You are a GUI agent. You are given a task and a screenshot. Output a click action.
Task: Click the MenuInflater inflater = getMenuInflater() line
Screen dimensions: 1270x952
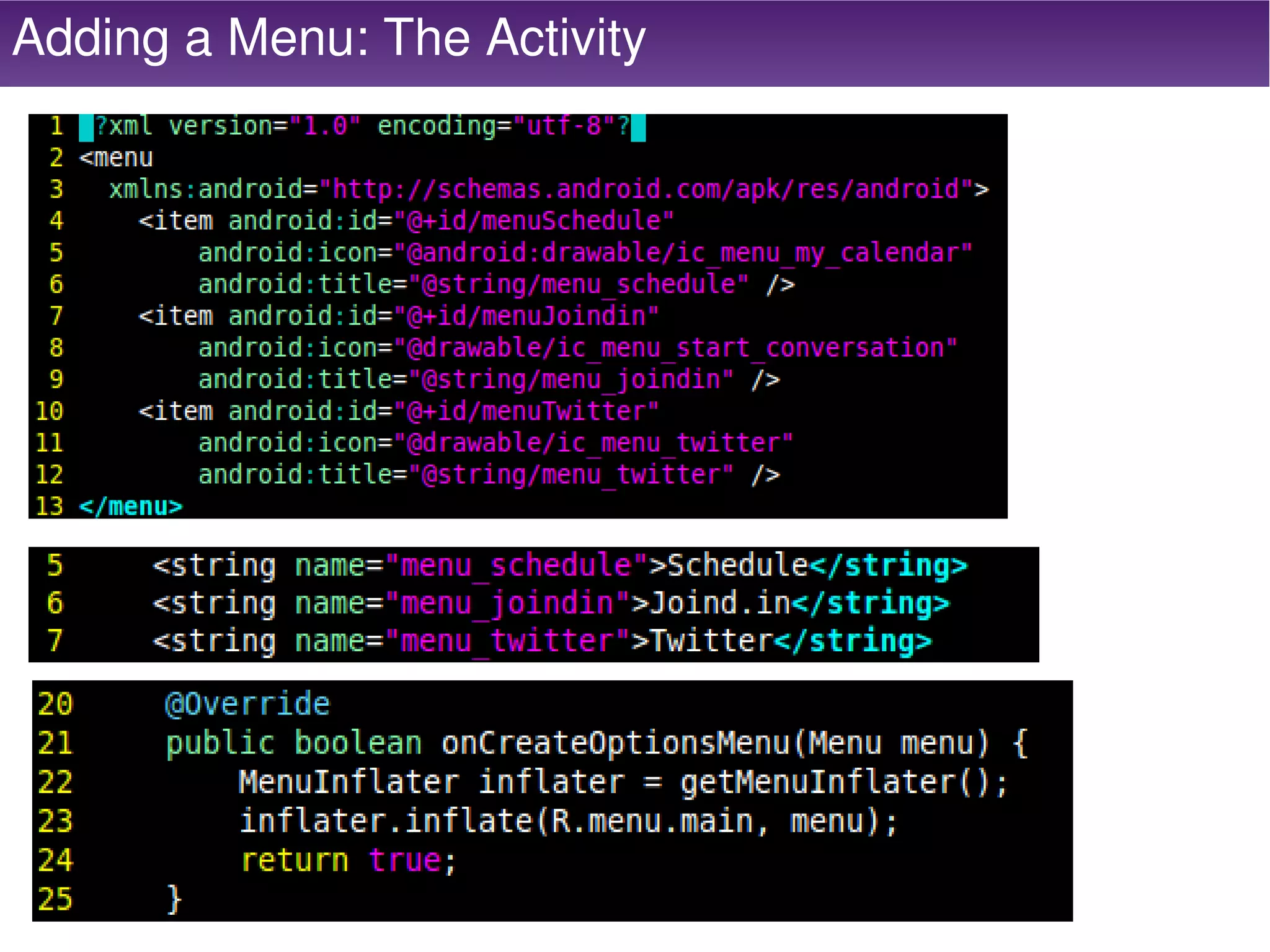point(623,782)
